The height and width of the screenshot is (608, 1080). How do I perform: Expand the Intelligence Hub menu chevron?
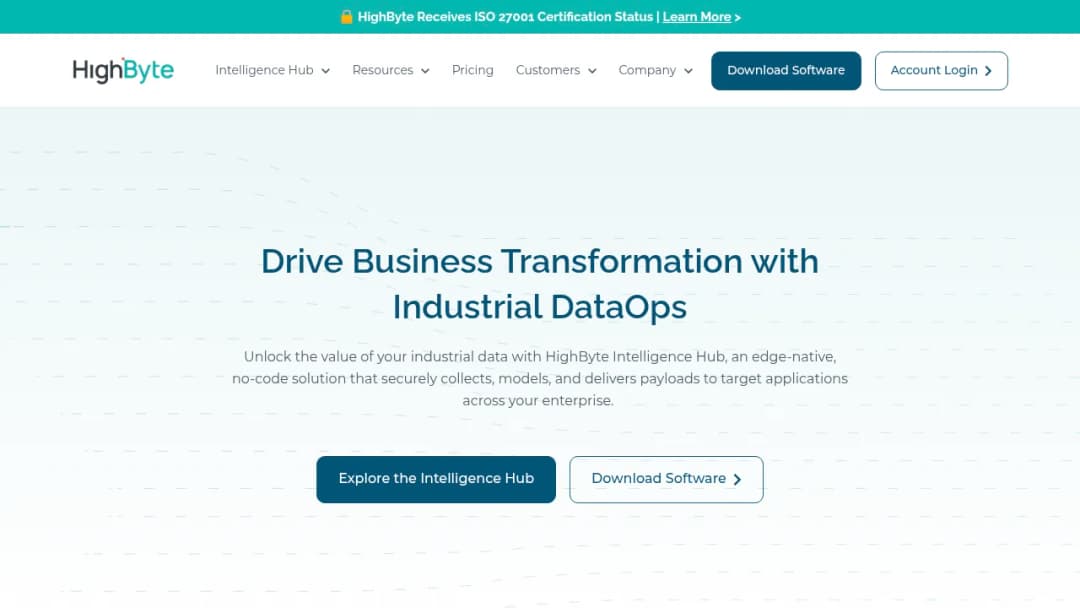(326, 71)
